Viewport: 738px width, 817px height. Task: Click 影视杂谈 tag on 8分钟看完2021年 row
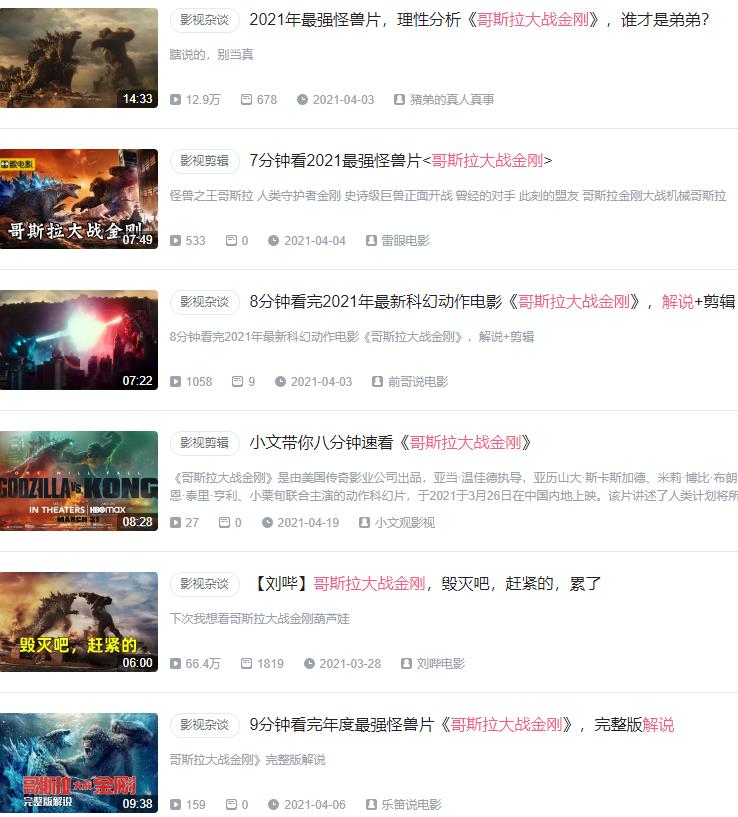204,302
